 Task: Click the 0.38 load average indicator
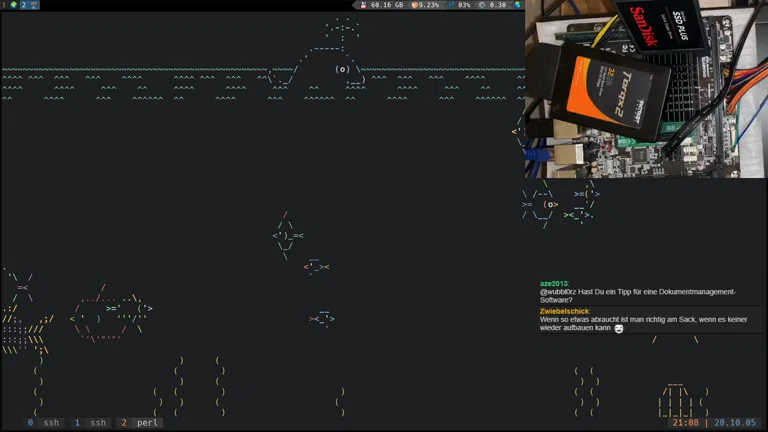tap(493, 5)
